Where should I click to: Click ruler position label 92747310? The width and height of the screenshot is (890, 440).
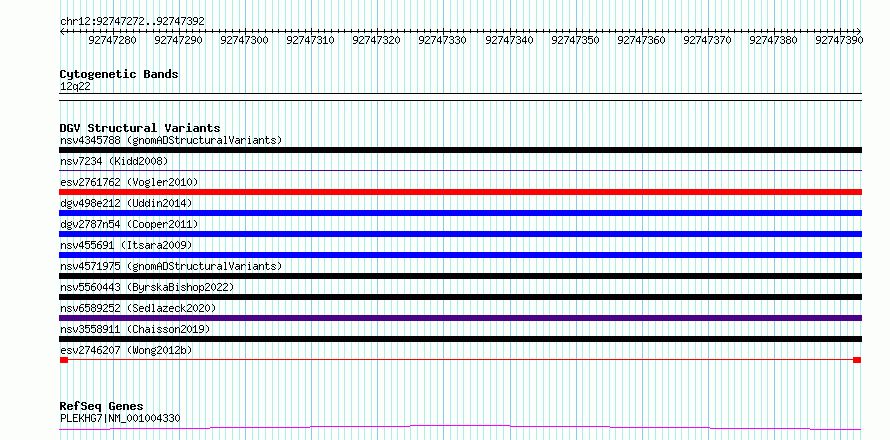(310, 40)
